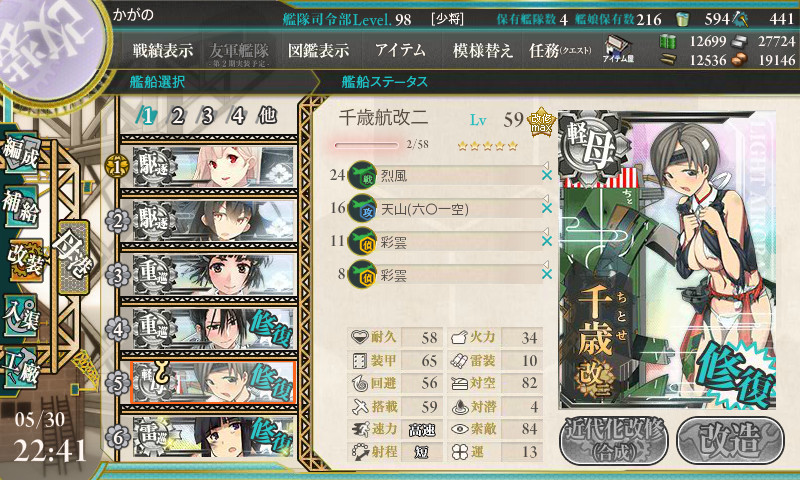
Task: Open the 戦績表示 records menu
Action: [163, 51]
